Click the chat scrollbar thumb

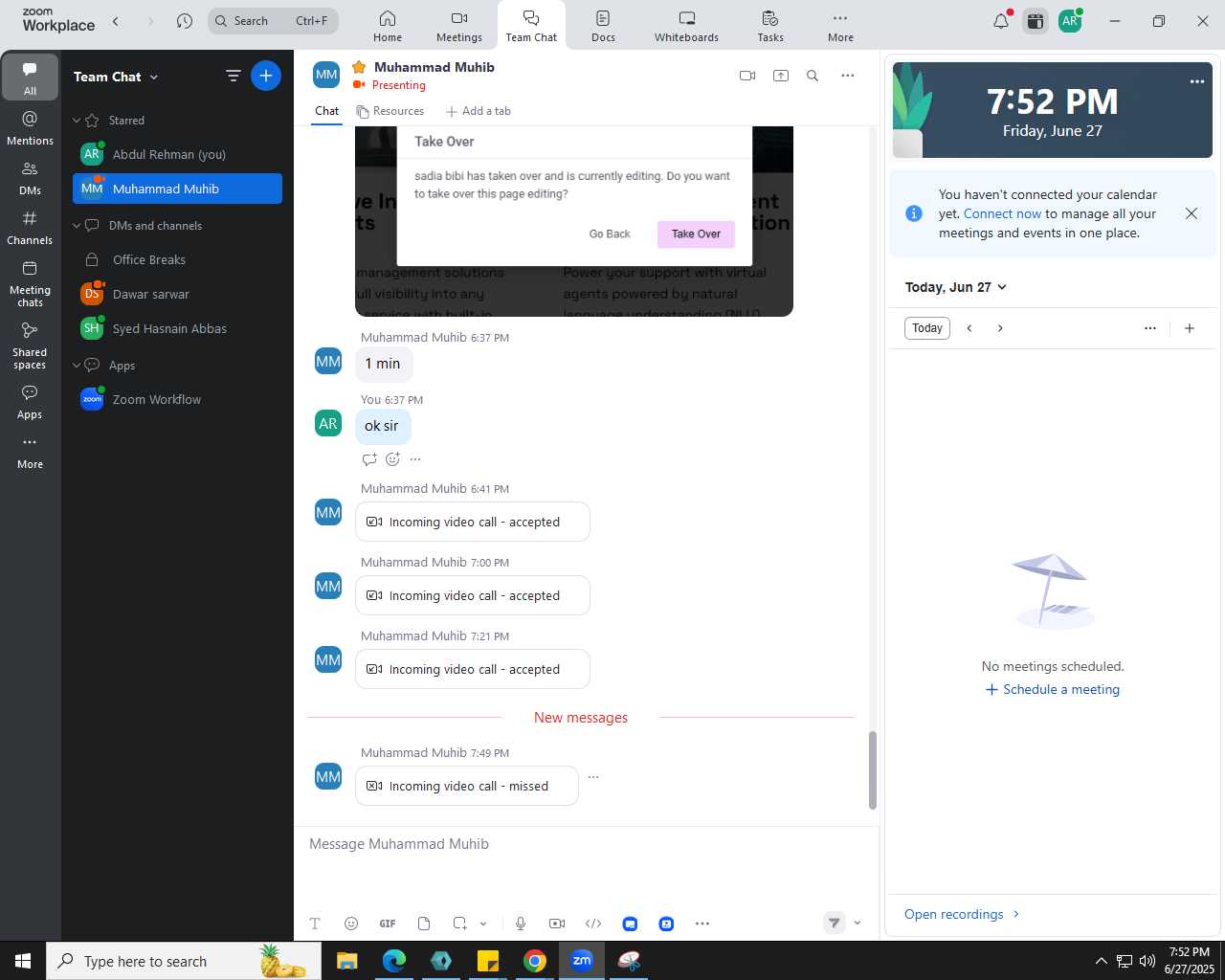click(x=872, y=770)
